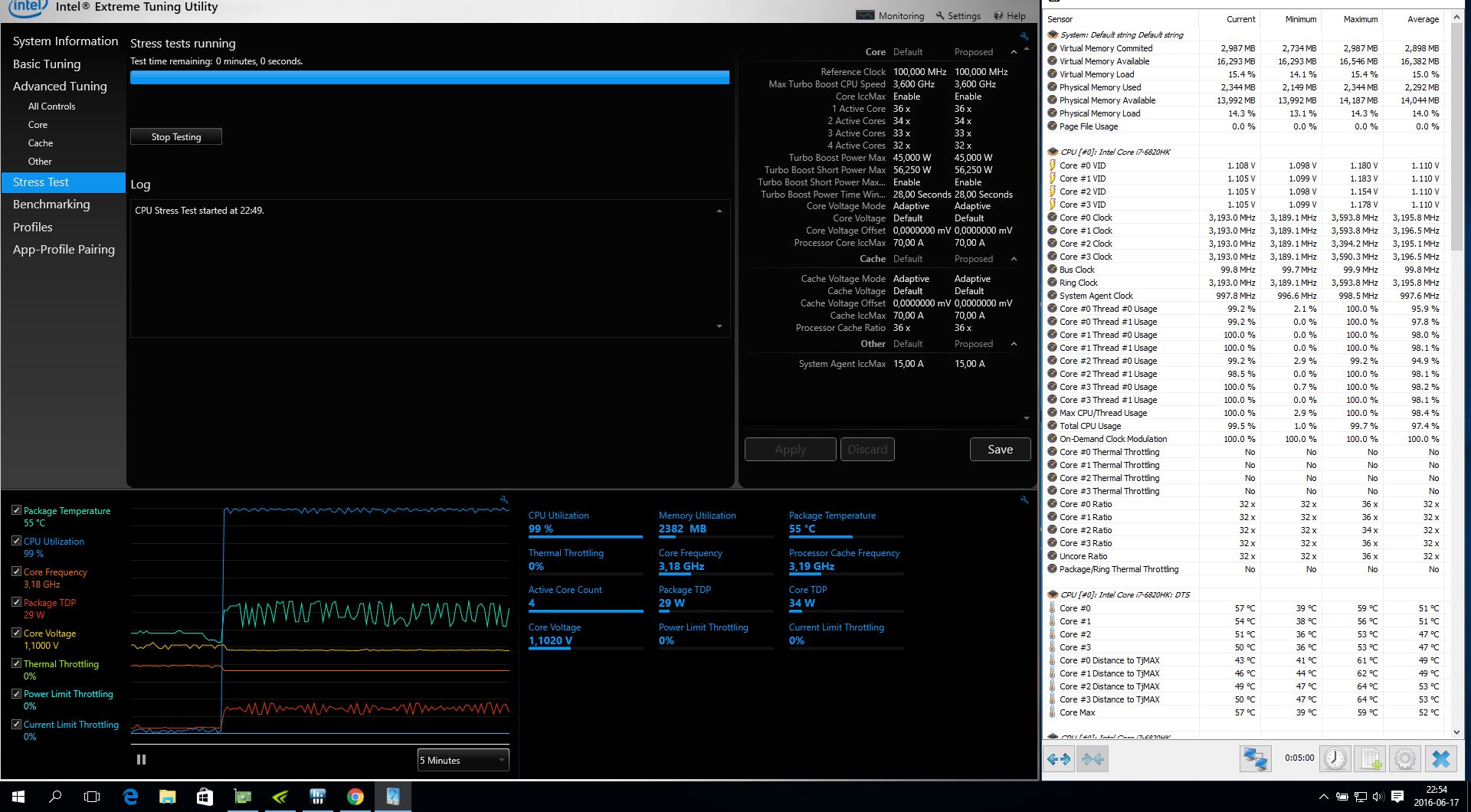This screenshot has width=1471, height=812.
Task: Open HWiNFO sensor settings gear icon
Action: [1405, 759]
